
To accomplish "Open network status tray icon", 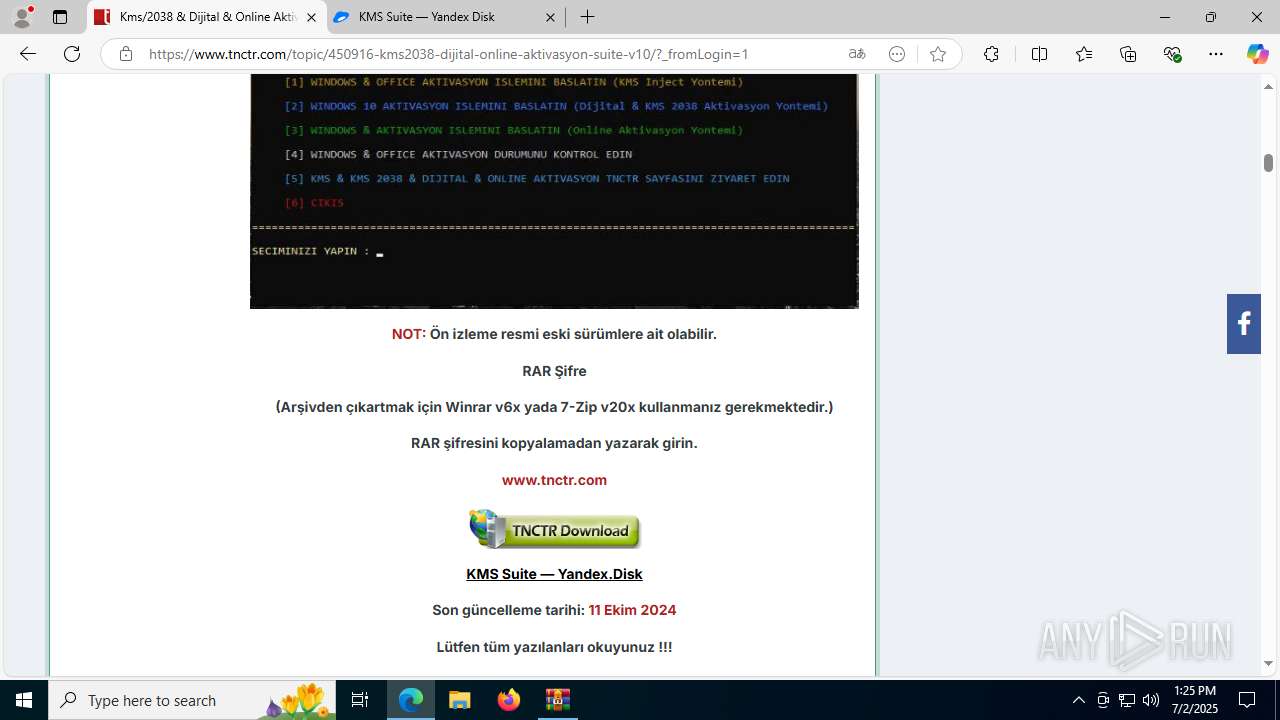I will point(1127,700).
